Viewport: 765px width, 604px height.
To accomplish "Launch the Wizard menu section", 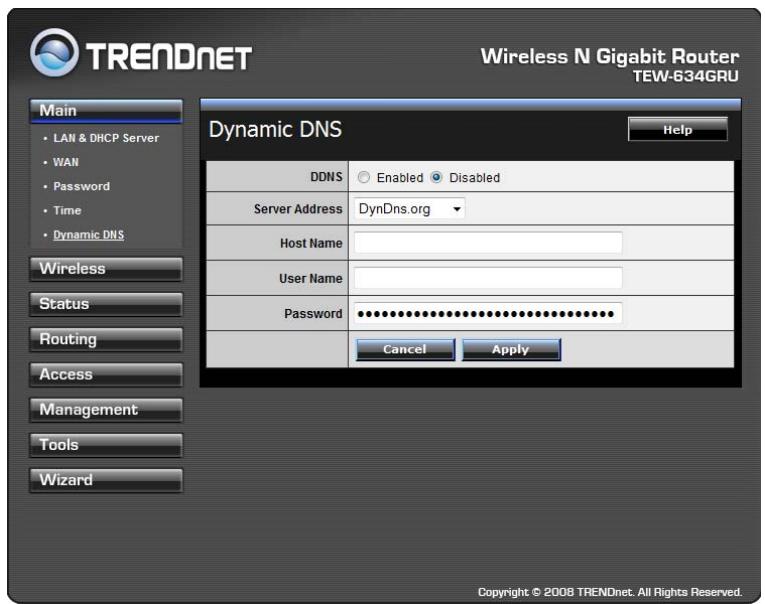I will point(106,480).
